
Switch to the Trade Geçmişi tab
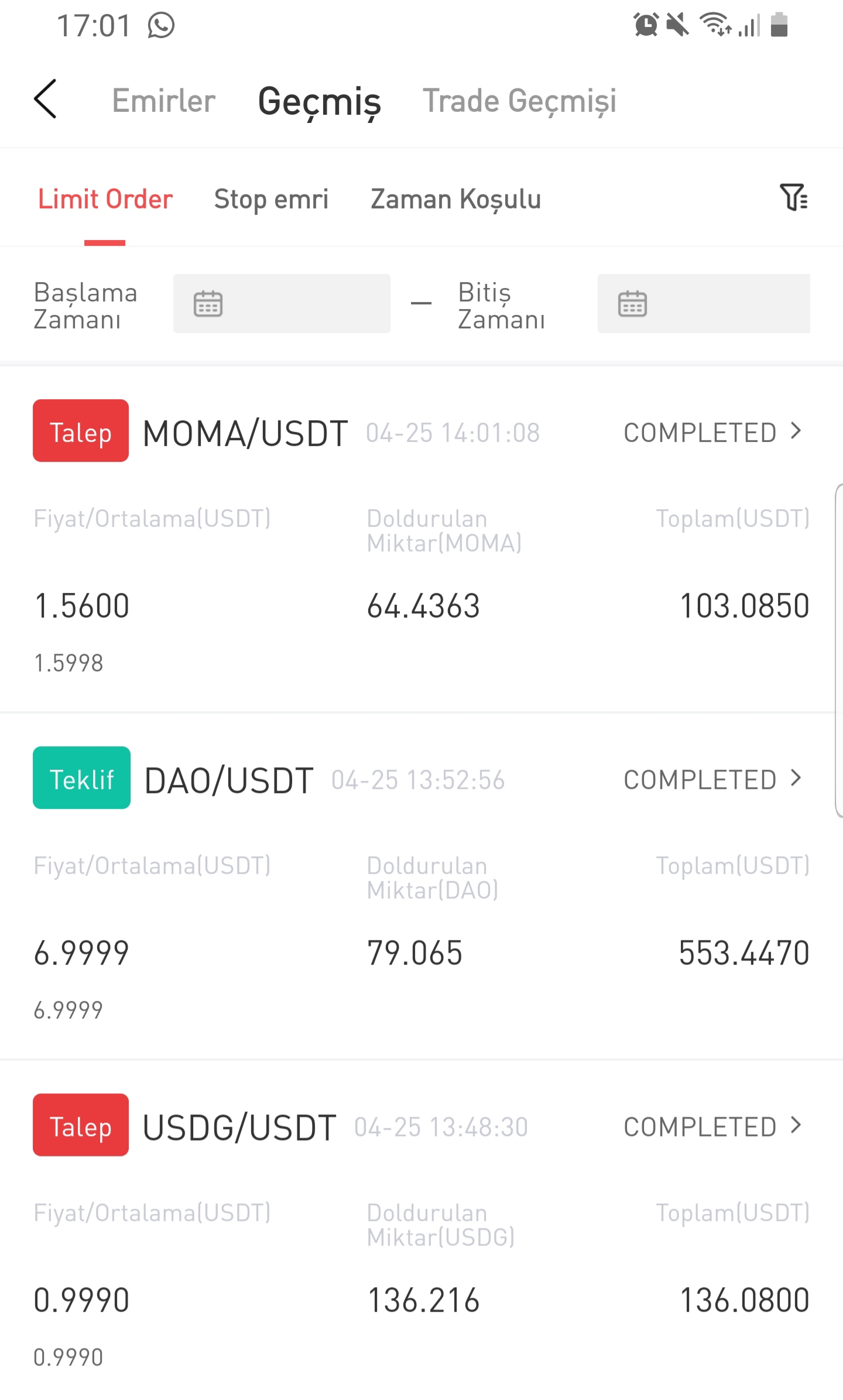tap(520, 101)
